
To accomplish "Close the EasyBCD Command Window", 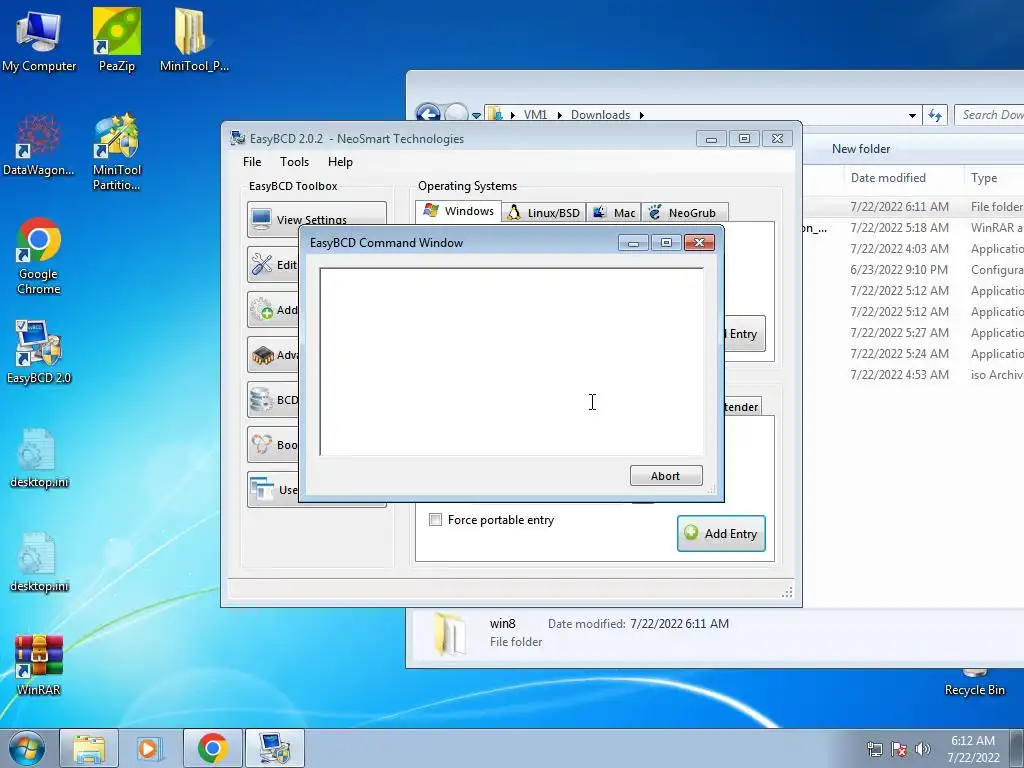I will [699, 242].
